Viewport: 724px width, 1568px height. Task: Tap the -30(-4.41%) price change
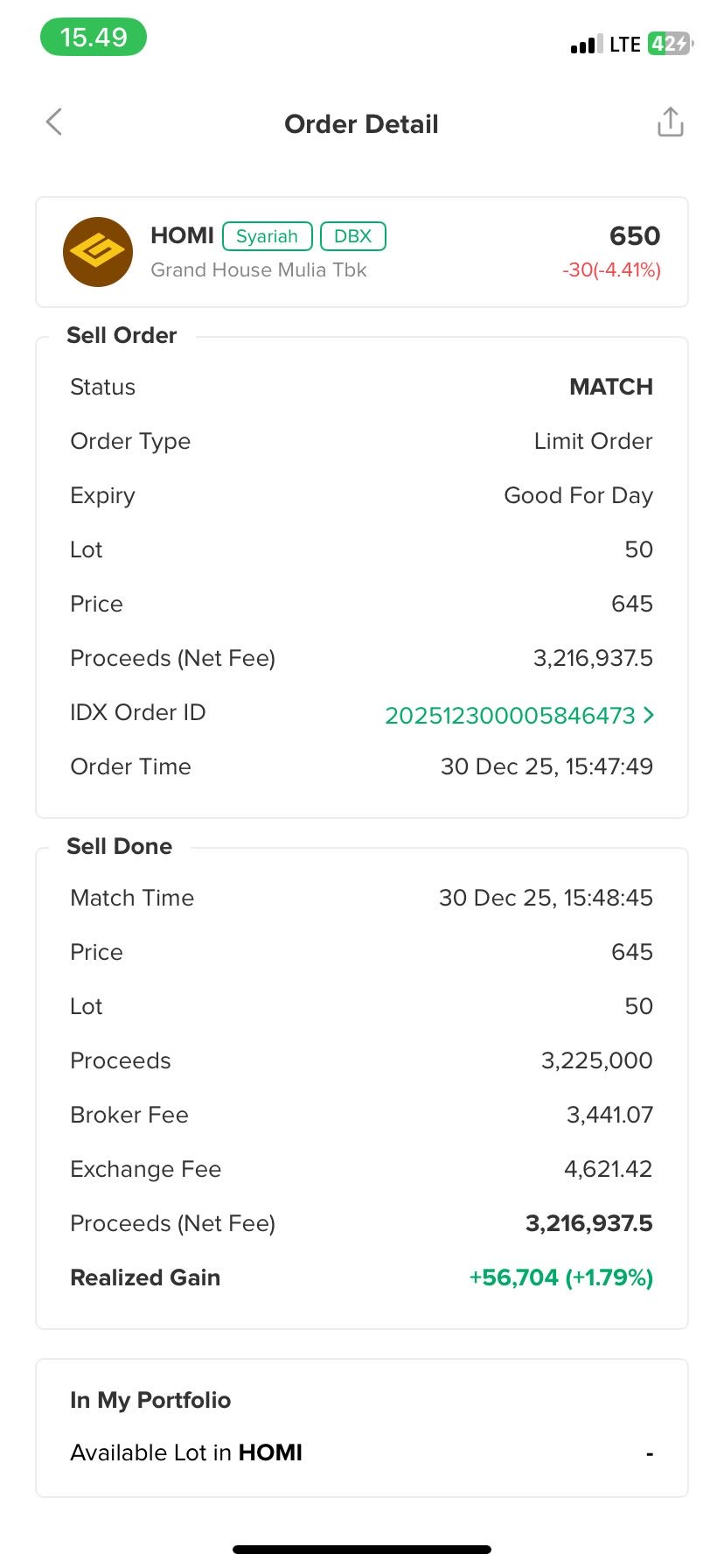coord(611,269)
